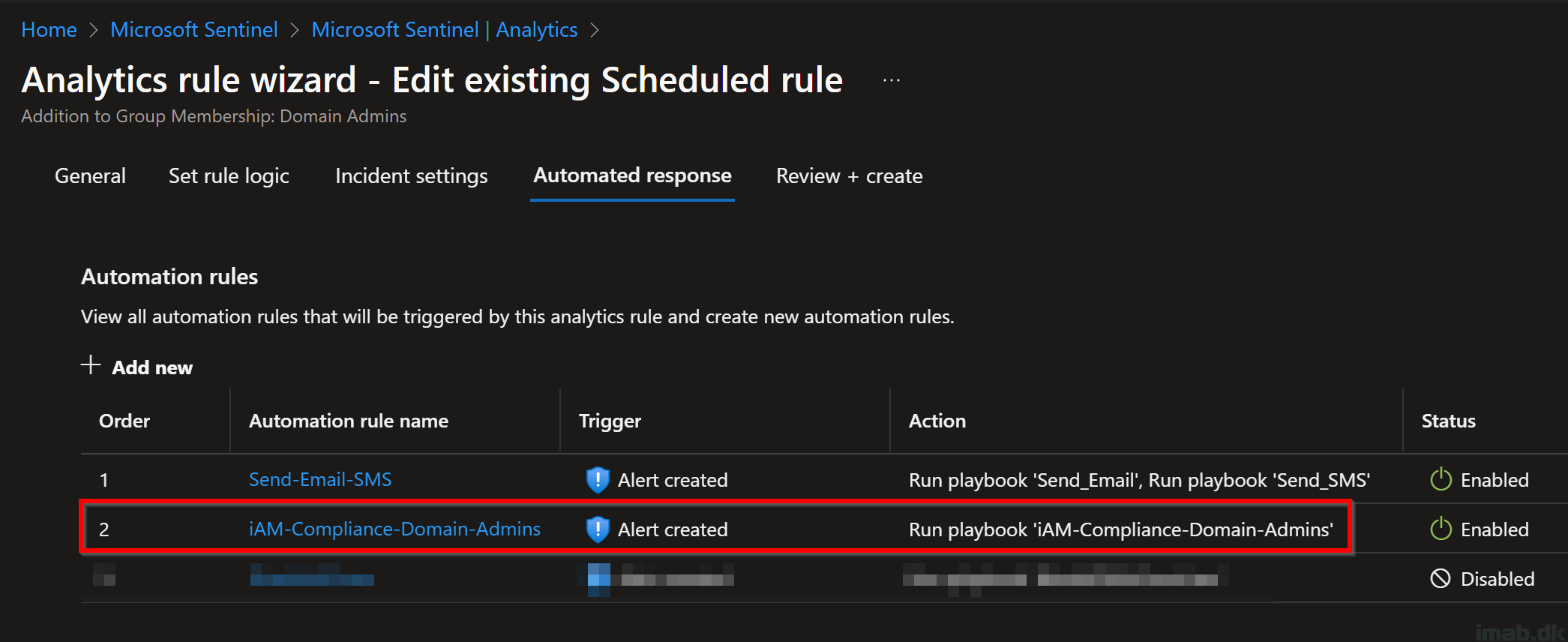1568x642 pixels.
Task: Go to the Review + create tab
Action: click(x=850, y=175)
